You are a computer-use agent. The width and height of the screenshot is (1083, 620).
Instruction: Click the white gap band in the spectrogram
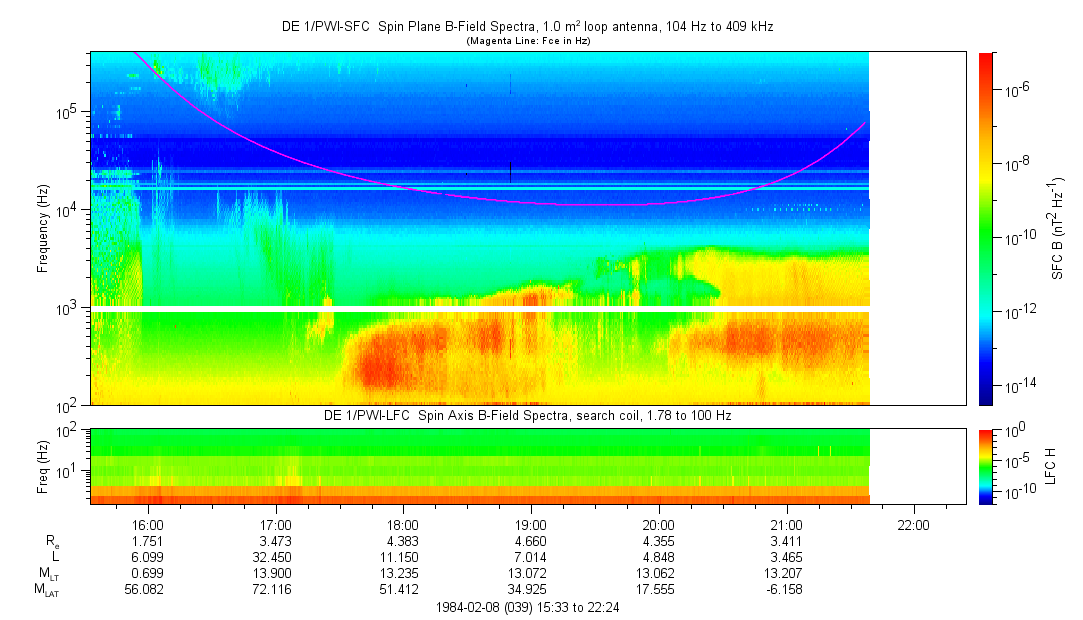click(480, 308)
